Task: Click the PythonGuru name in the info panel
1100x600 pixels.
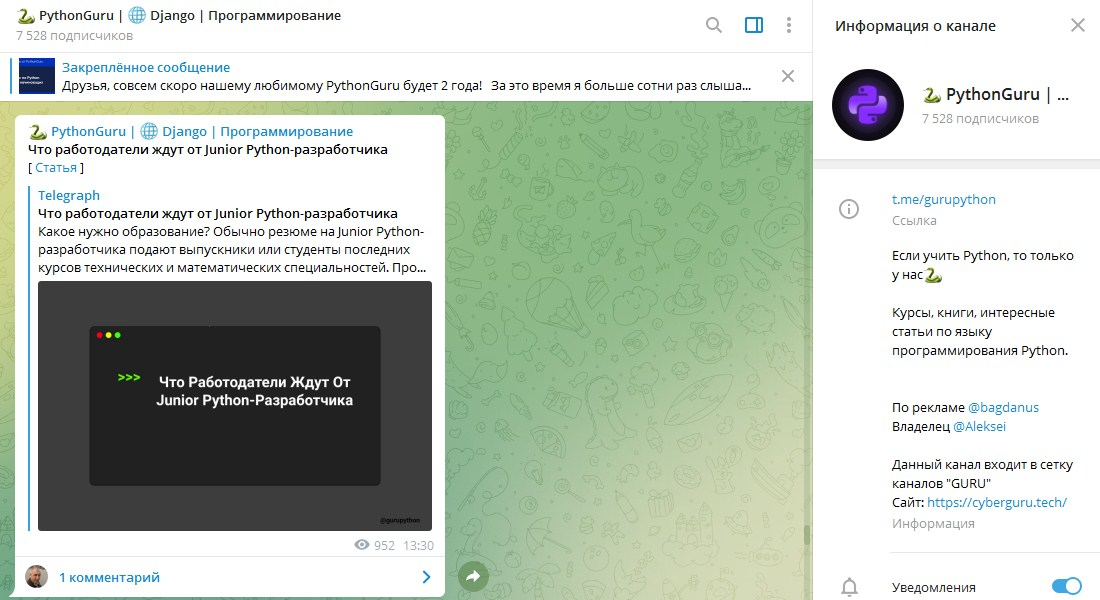Action: coord(995,94)
